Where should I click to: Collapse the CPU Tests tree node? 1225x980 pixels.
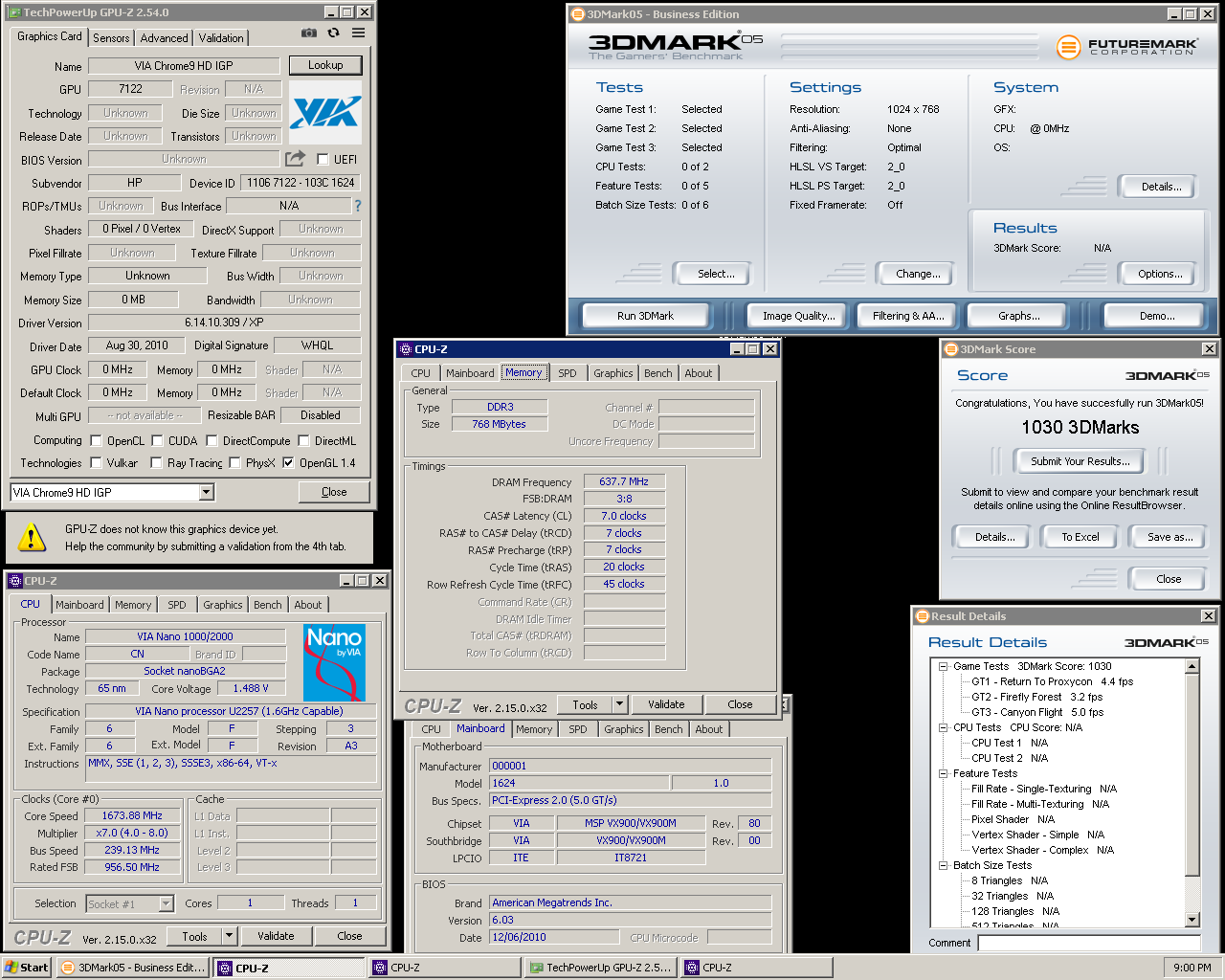[x=942, y=727]
